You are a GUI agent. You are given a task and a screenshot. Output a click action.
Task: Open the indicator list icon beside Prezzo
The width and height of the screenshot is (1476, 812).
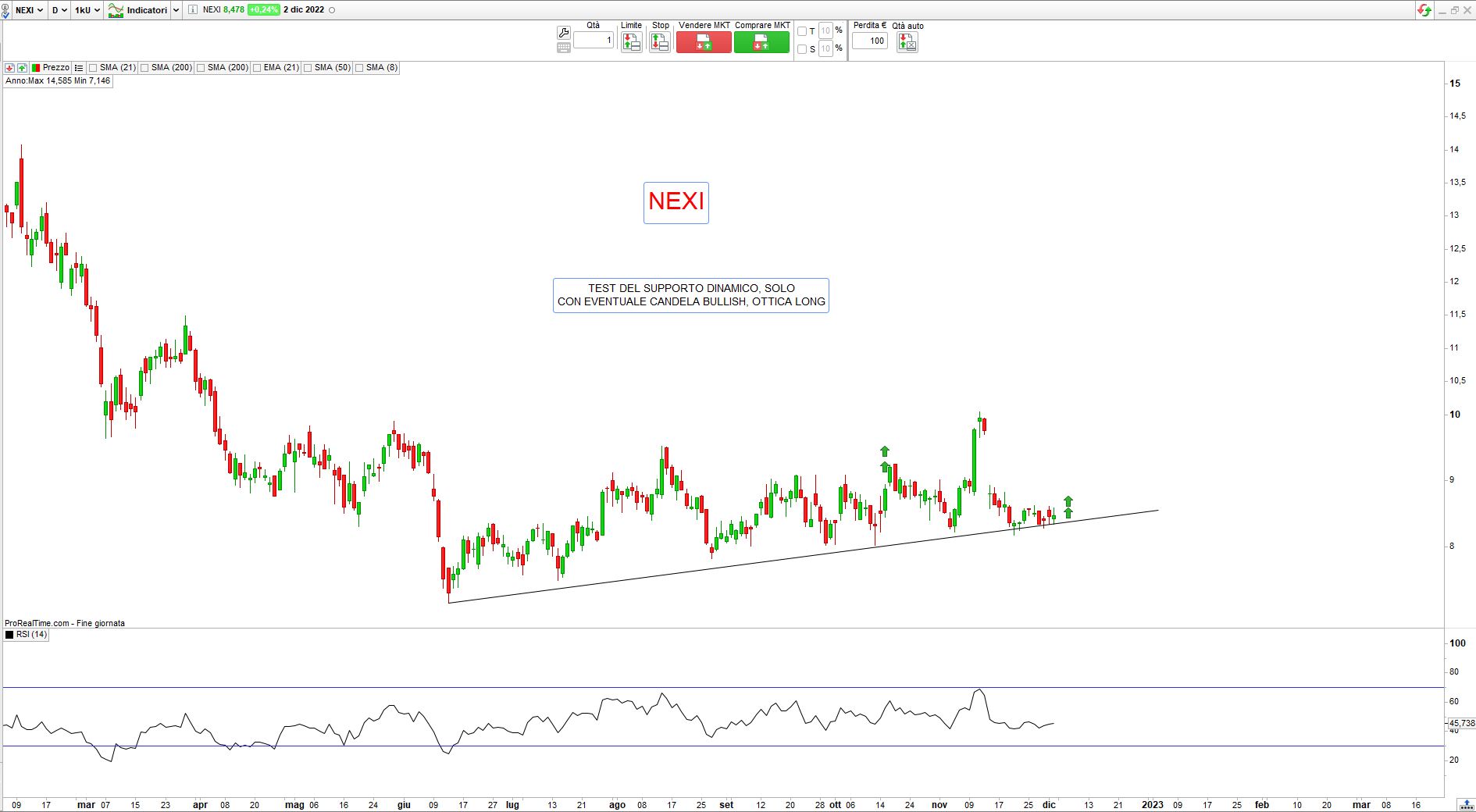point(79,68)
